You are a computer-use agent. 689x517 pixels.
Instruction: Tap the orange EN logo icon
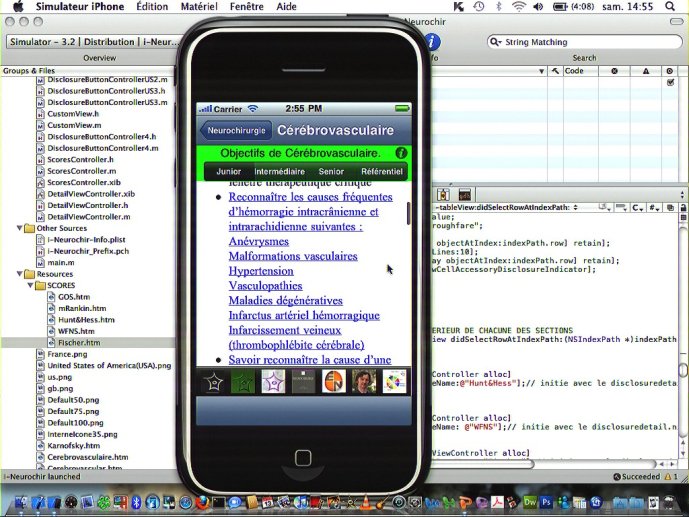[334, 381]
